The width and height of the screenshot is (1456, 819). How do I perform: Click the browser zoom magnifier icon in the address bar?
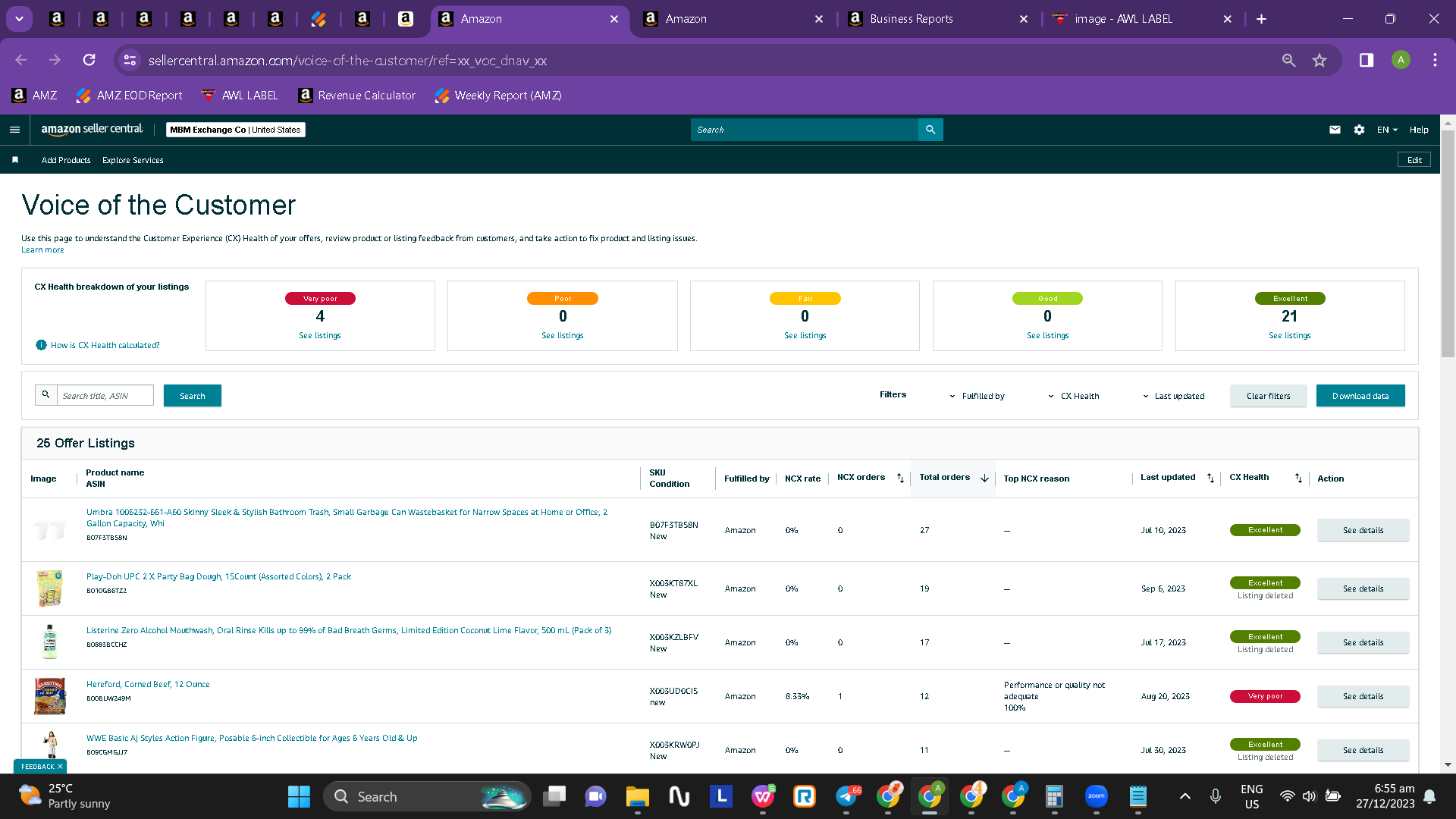click(1288, 60)
